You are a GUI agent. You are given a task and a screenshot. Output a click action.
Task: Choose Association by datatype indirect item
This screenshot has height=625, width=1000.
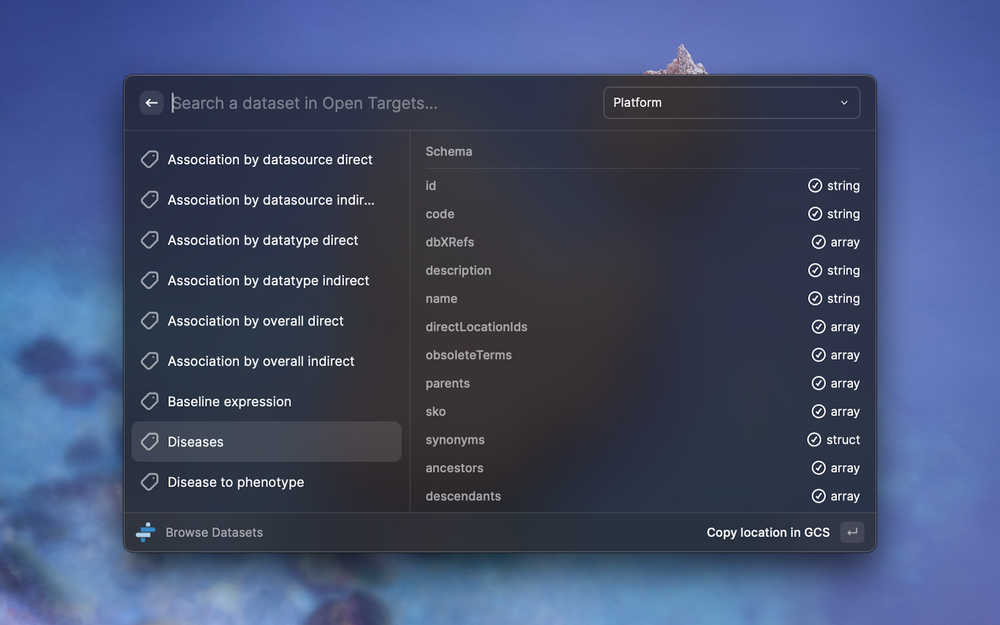[x=268, y=281]
